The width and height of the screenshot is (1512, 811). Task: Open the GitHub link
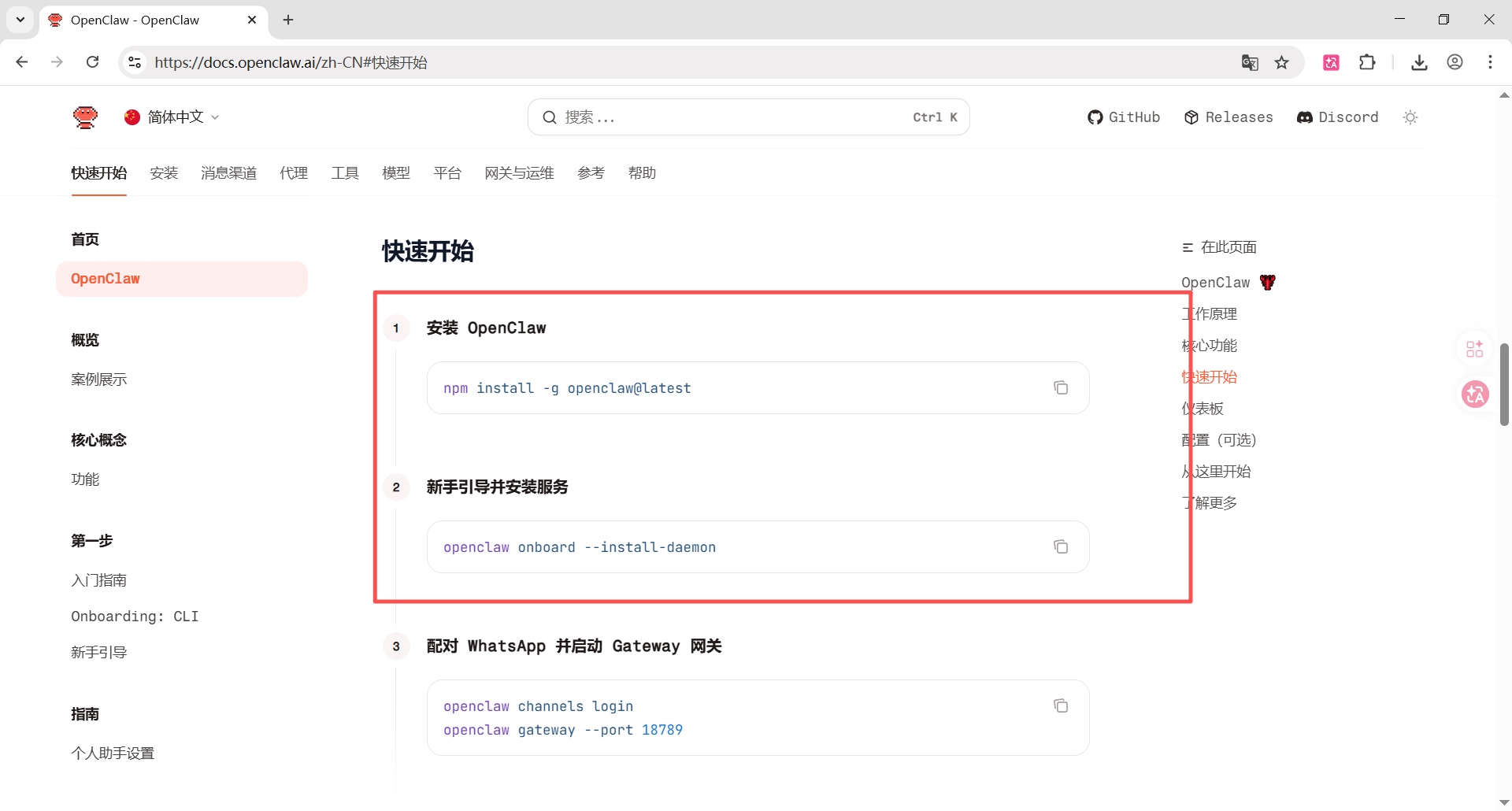tap(1124, 117)
